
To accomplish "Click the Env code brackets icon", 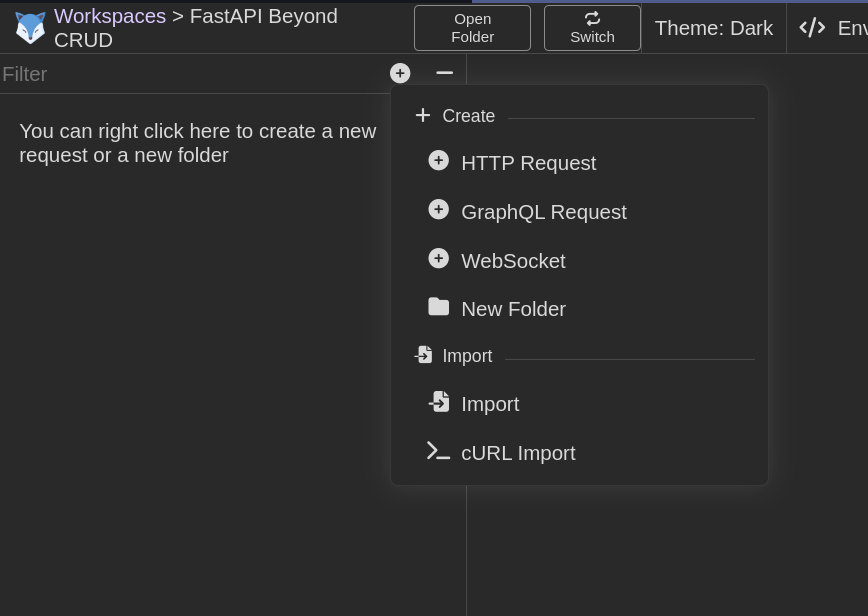I will coord(811,27).
